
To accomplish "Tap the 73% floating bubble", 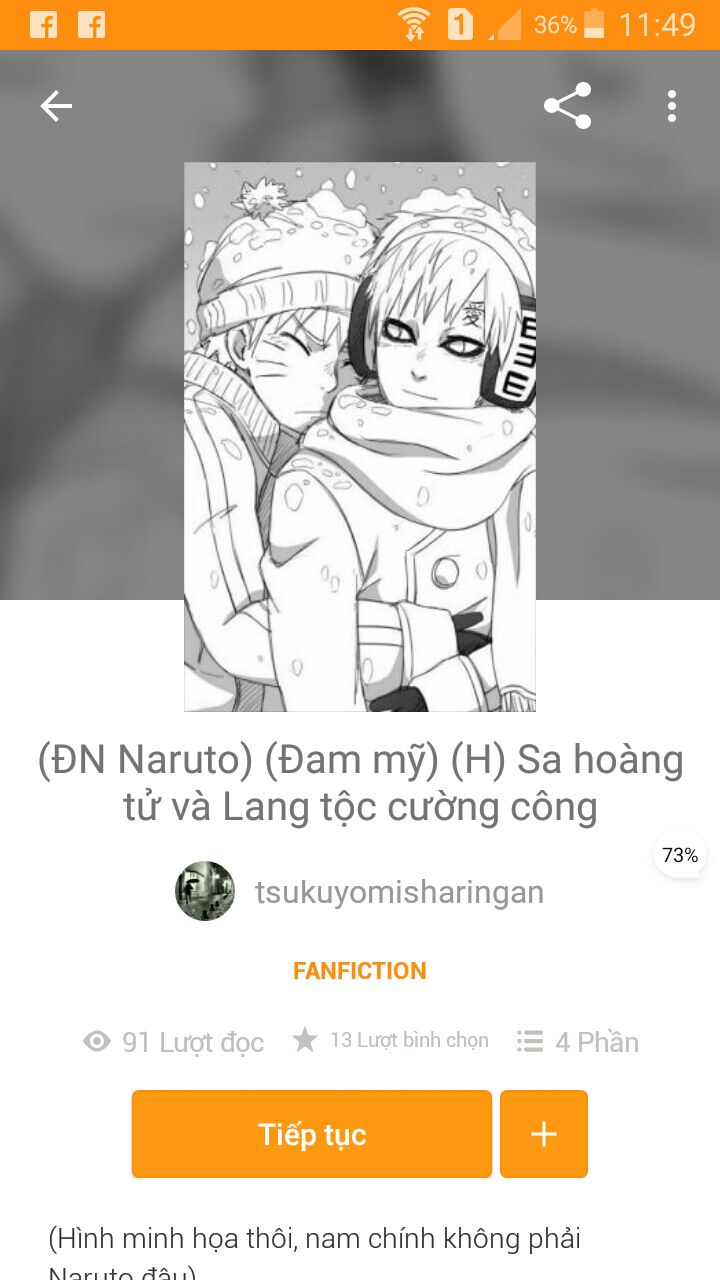I will click(680, 855).
